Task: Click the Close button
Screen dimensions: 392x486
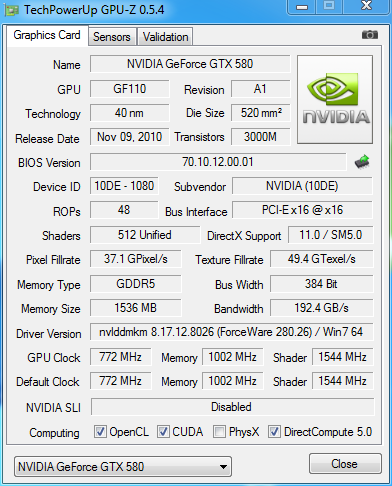Action: pos(345,464)
